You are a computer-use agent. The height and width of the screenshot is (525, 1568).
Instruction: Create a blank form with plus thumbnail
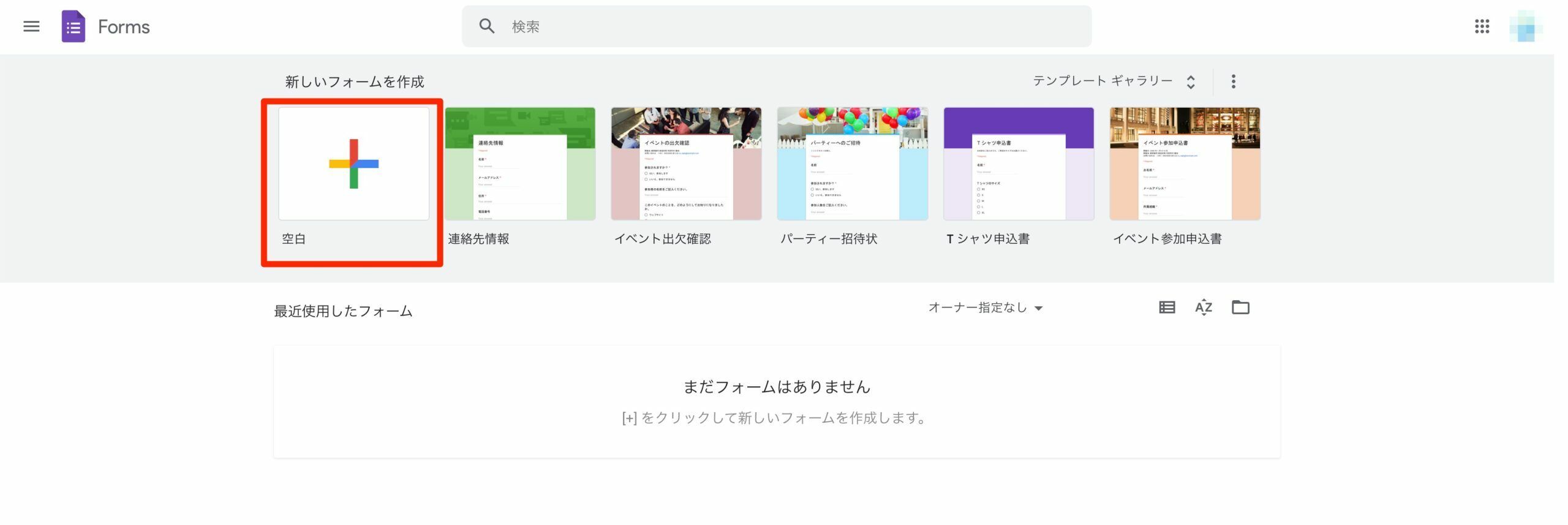click(354, 164)
